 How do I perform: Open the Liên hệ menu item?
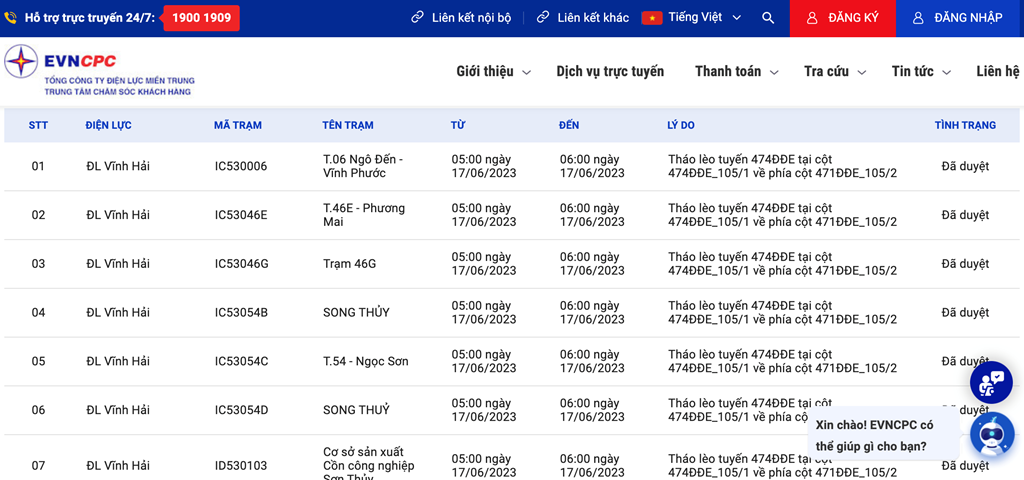[997, 72]
